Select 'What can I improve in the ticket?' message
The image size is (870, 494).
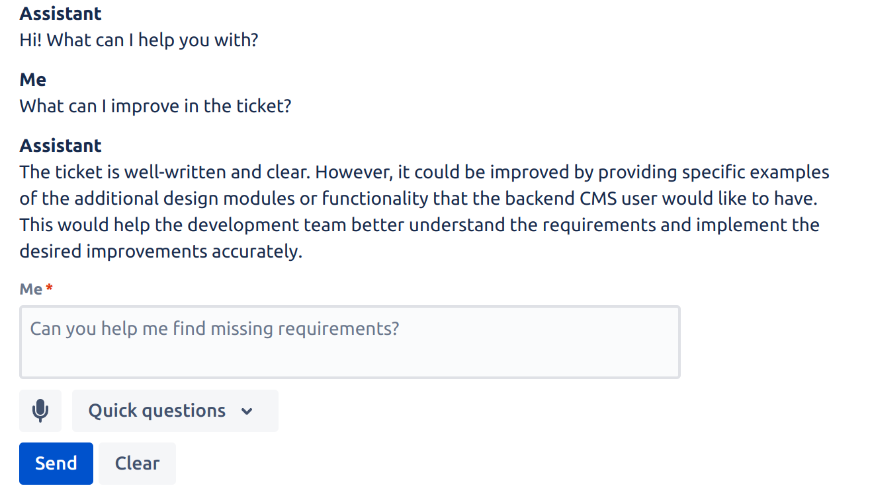[155, 106]
